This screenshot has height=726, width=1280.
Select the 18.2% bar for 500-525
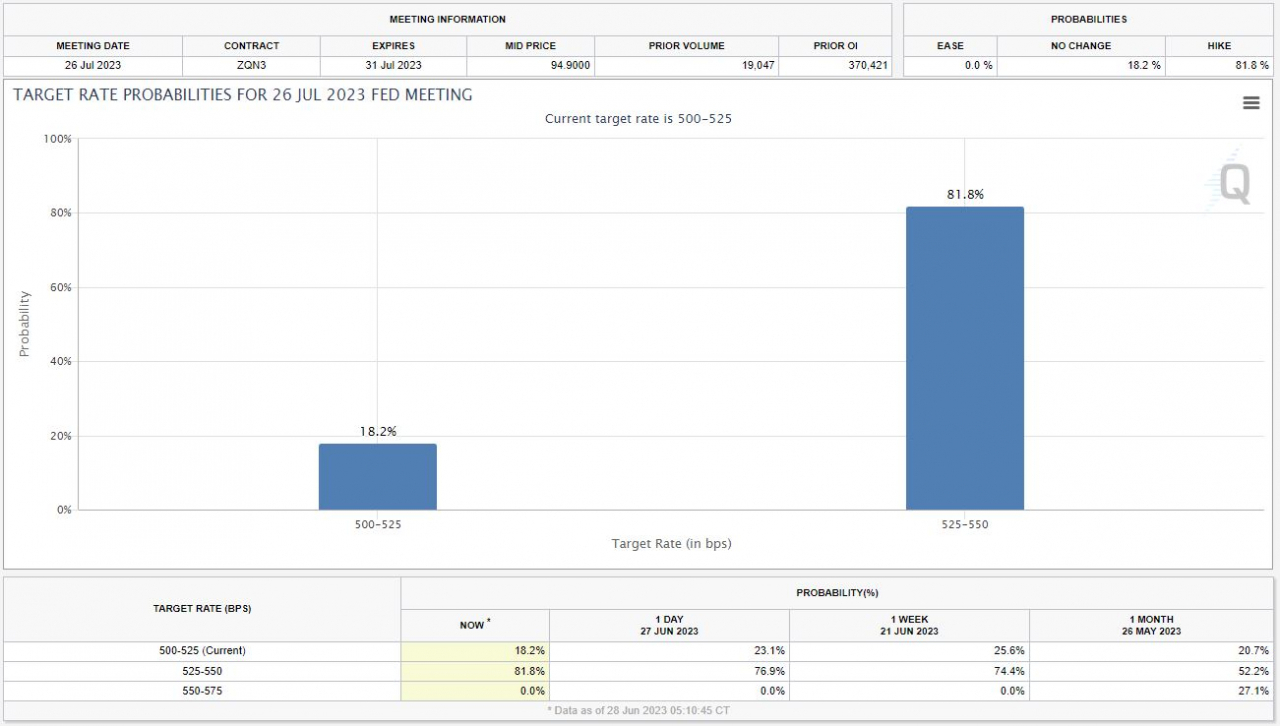coord(378,477)
